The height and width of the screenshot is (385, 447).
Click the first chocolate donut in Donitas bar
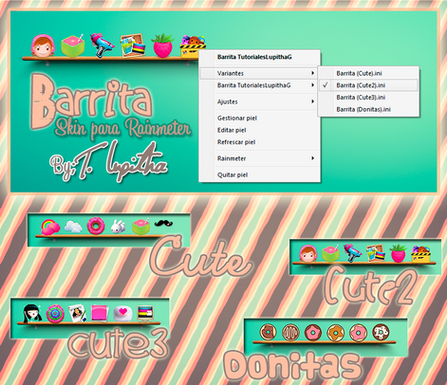268,332
